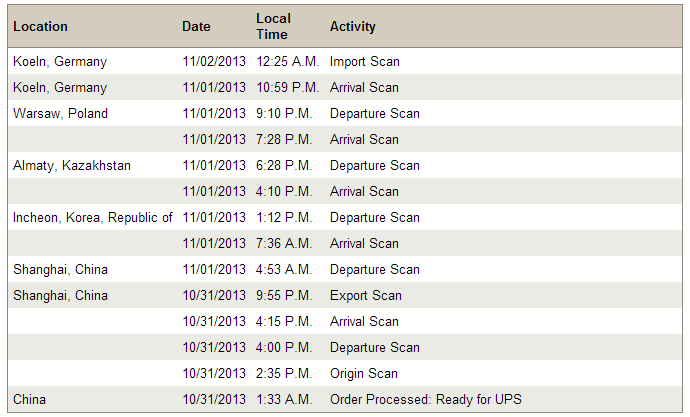Select the Warsaw, Poland location cell

pyautogui.click(x=60, y=114)
